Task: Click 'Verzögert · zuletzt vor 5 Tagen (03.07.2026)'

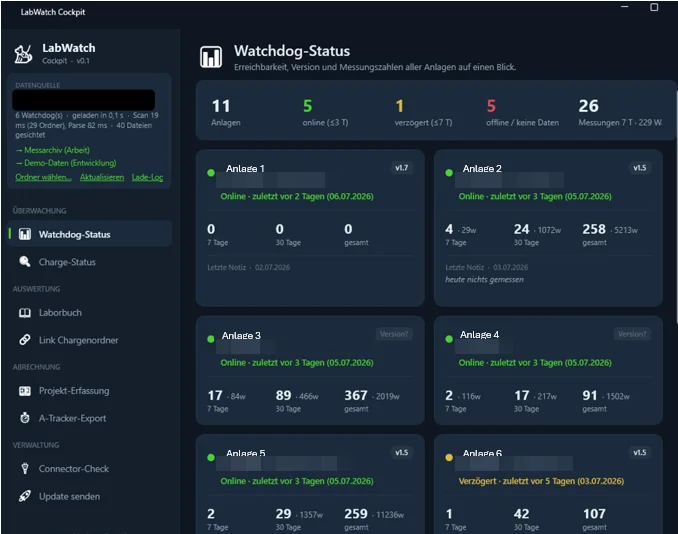Action: click(541, 481)
